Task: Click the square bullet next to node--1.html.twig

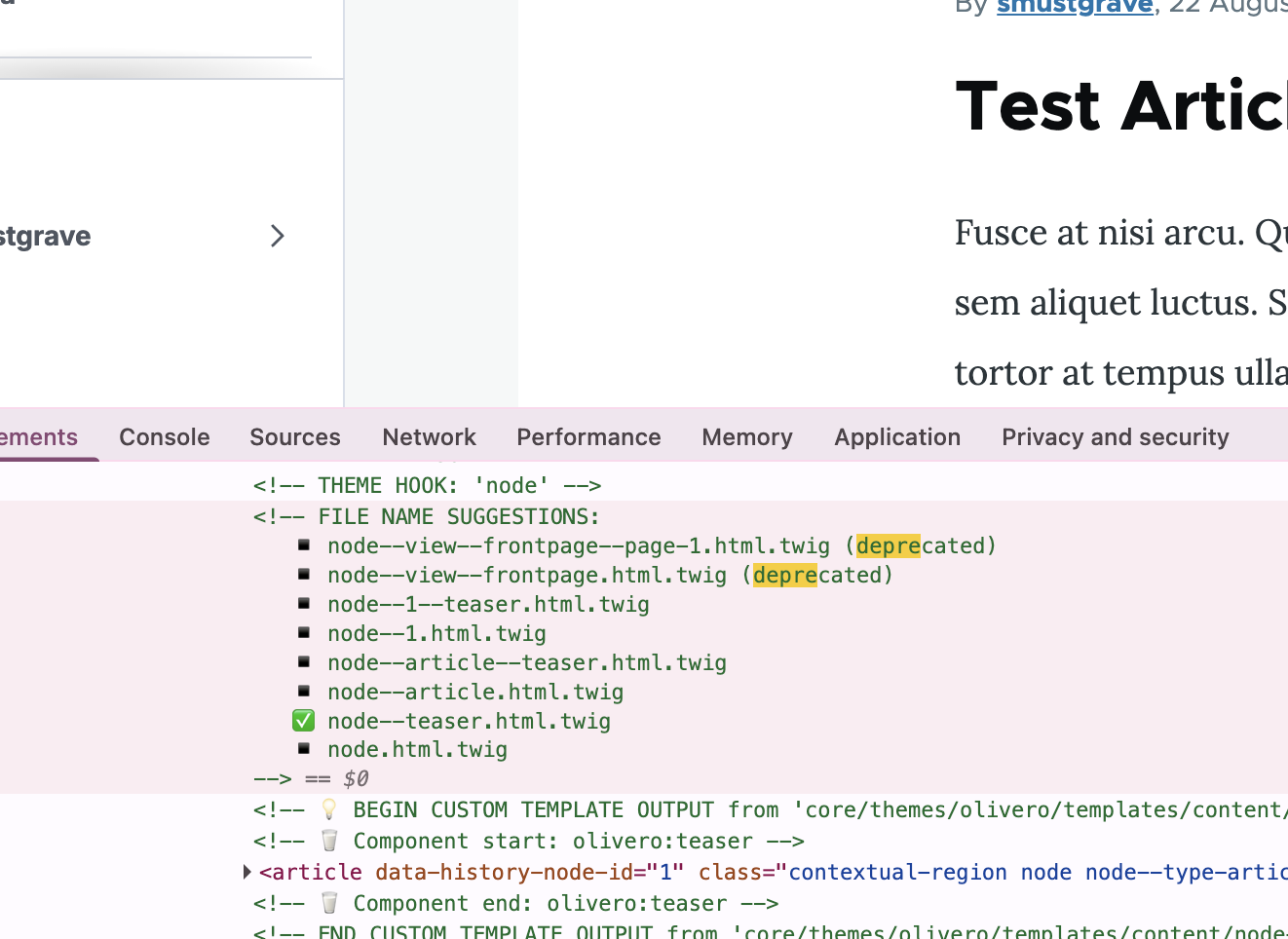Action: click(304, 633)
